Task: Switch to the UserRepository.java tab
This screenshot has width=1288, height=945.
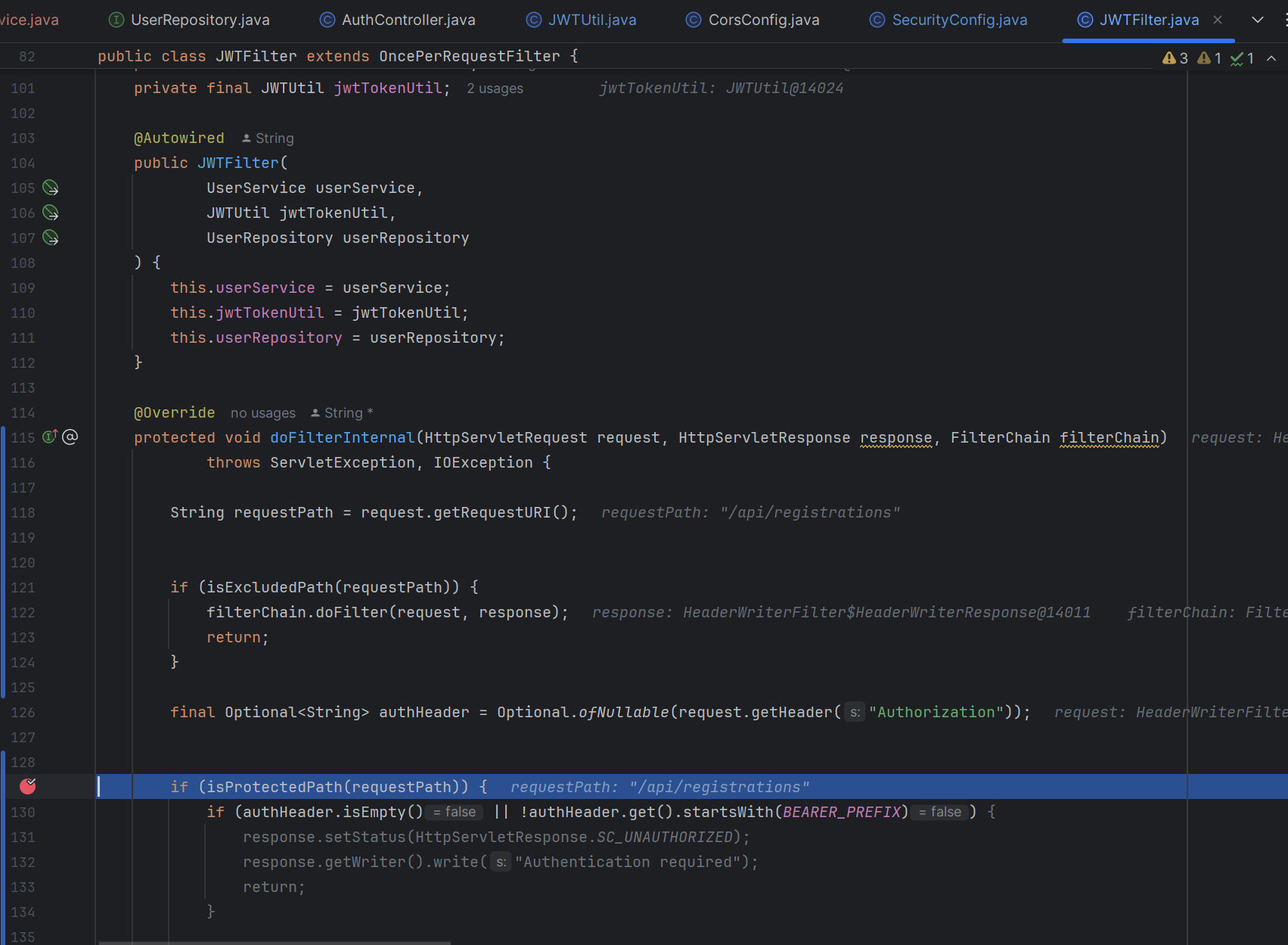Action: click(x=189, y=20)
